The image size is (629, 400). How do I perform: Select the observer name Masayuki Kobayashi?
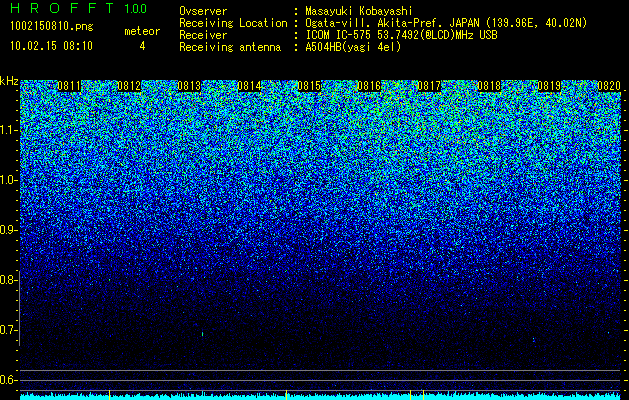[x=359, y=11]
